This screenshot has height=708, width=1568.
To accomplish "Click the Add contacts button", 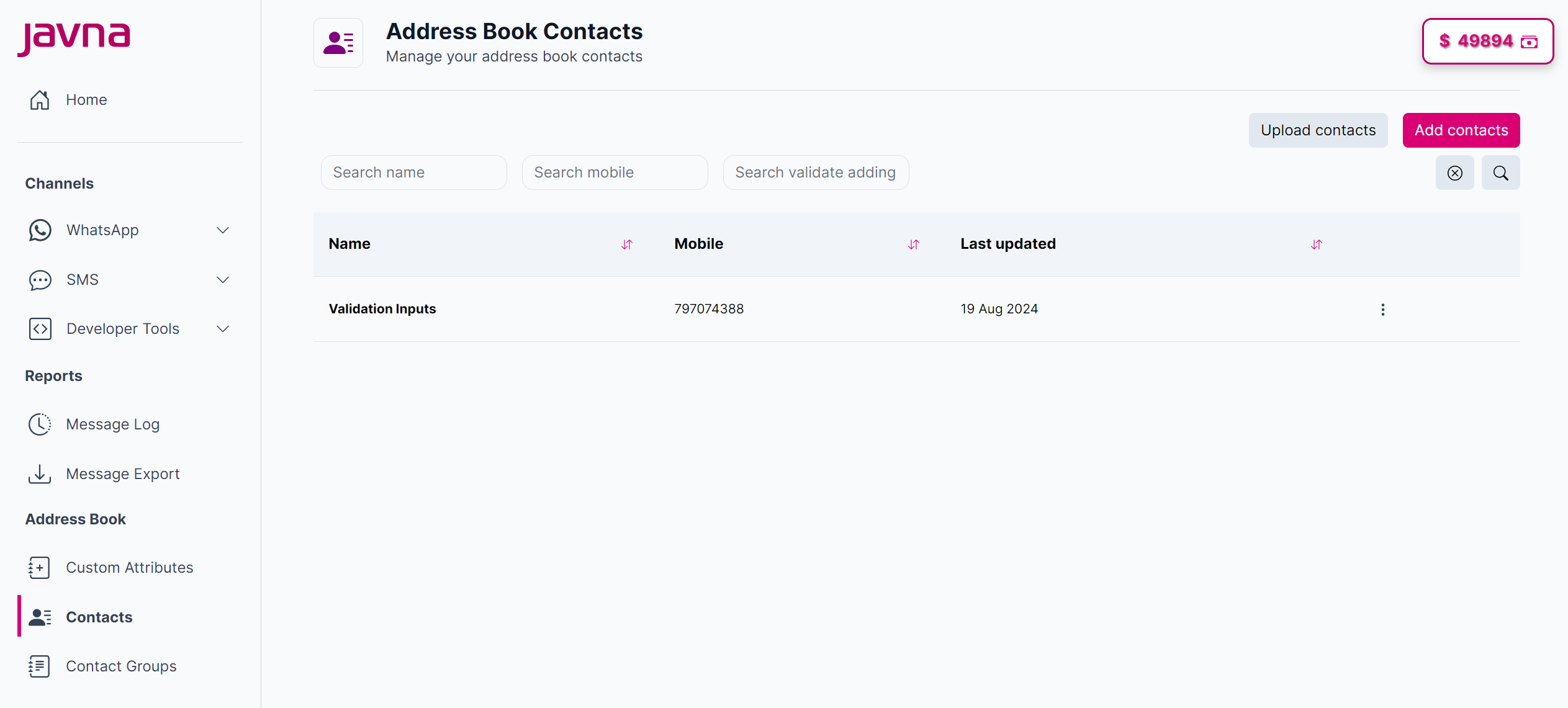I will pos(1461,130).
